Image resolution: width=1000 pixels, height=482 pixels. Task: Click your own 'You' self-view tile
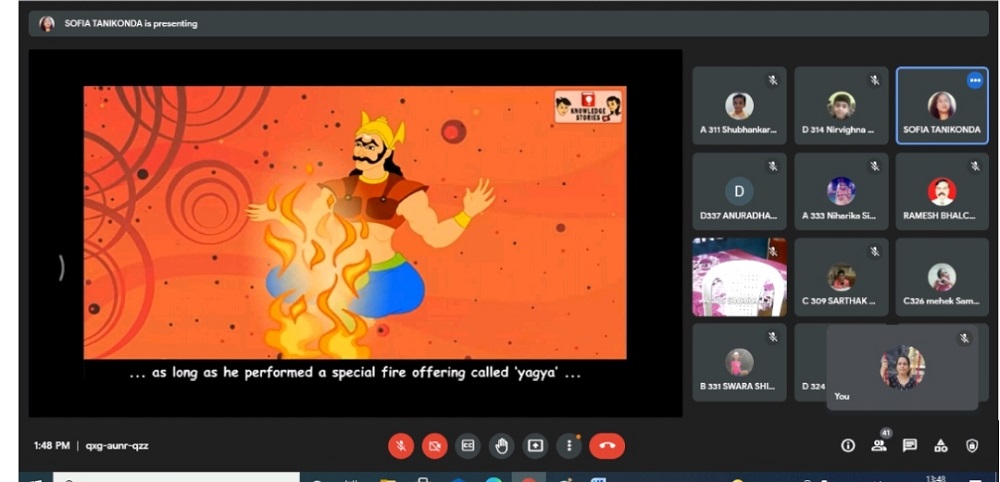tap(902, 368)
